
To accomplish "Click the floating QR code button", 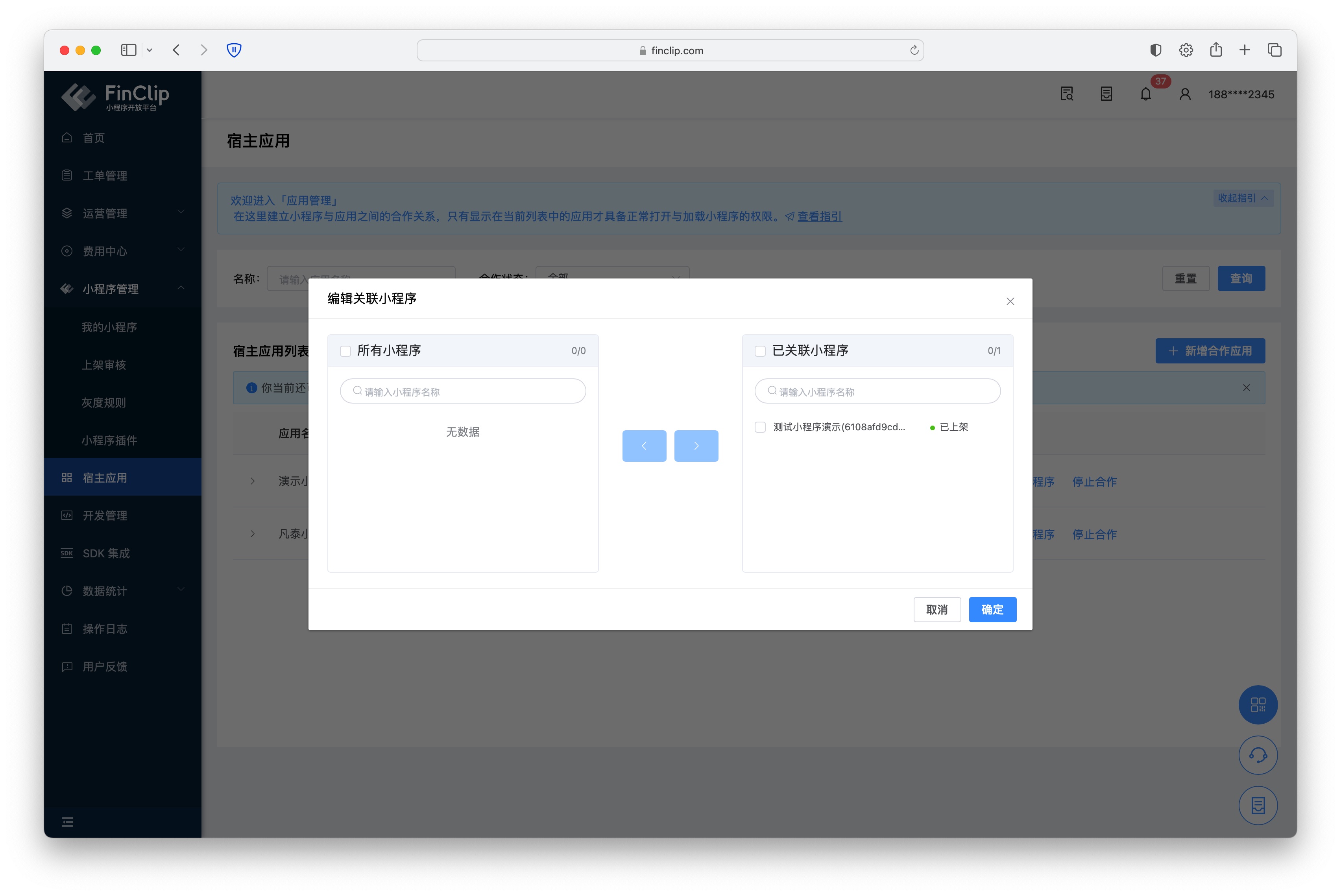I will coord(1258,704).
